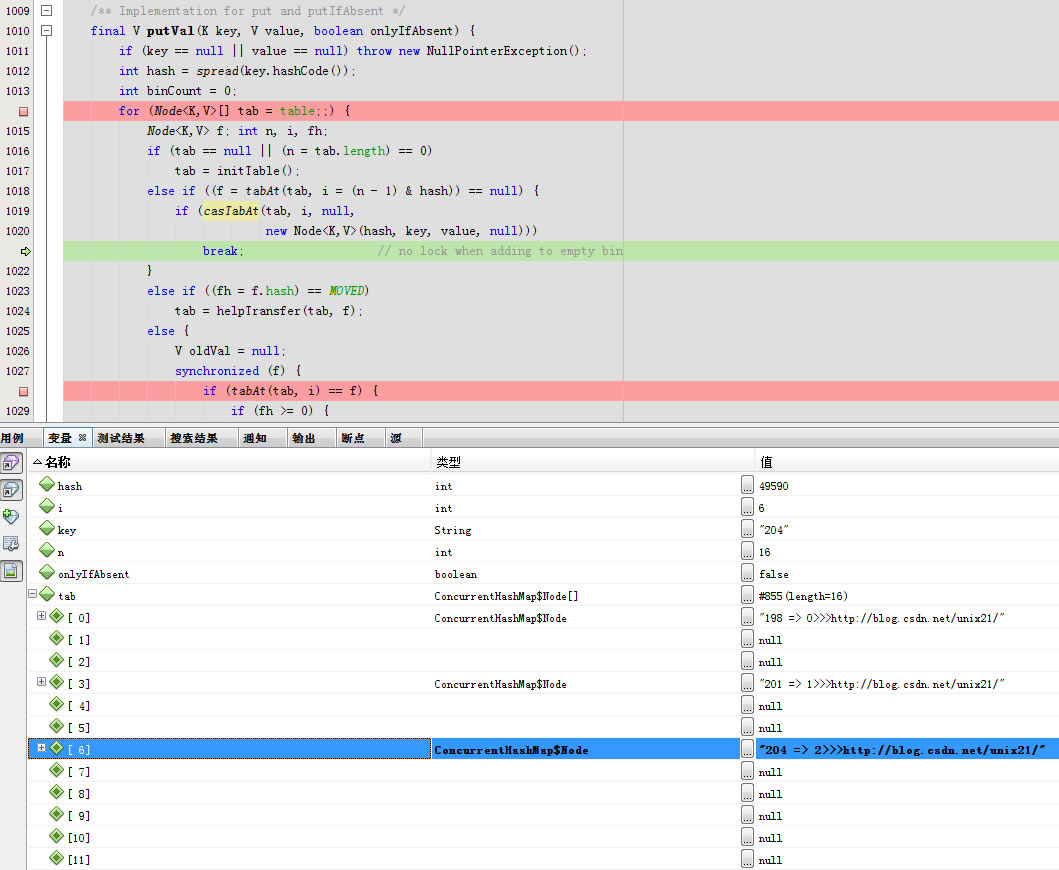Toggle breakpoint marker on the 'for' loop line

[24, 111]
